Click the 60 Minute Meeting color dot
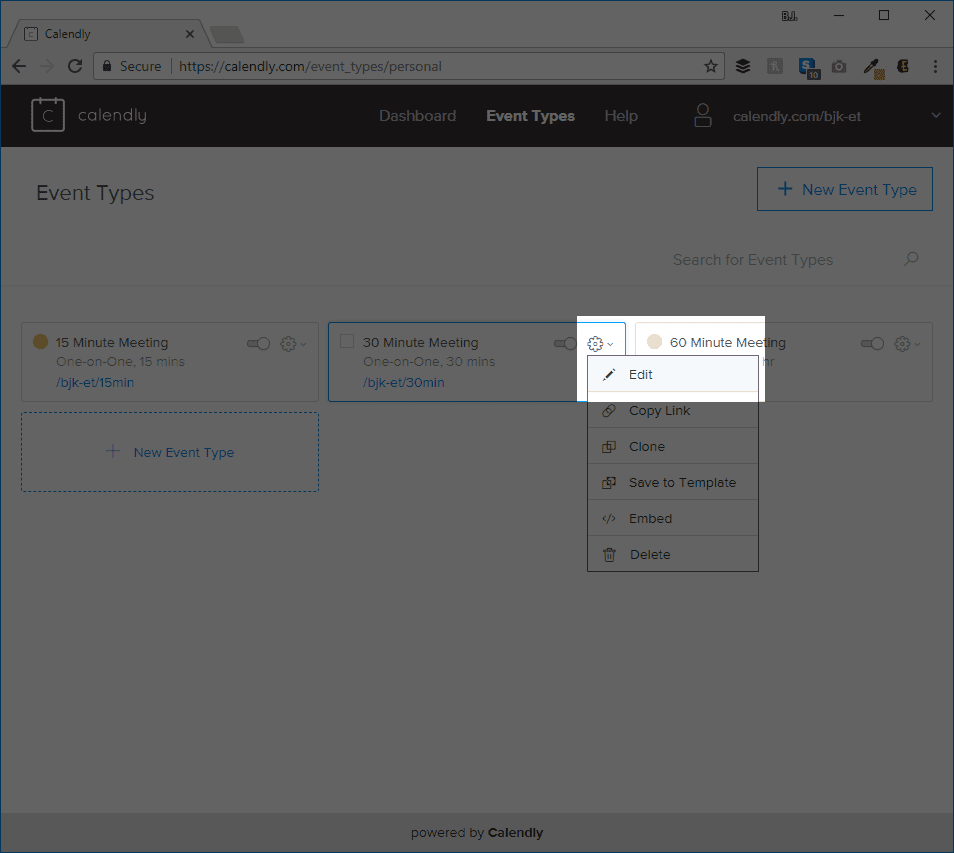 point(654,341)
